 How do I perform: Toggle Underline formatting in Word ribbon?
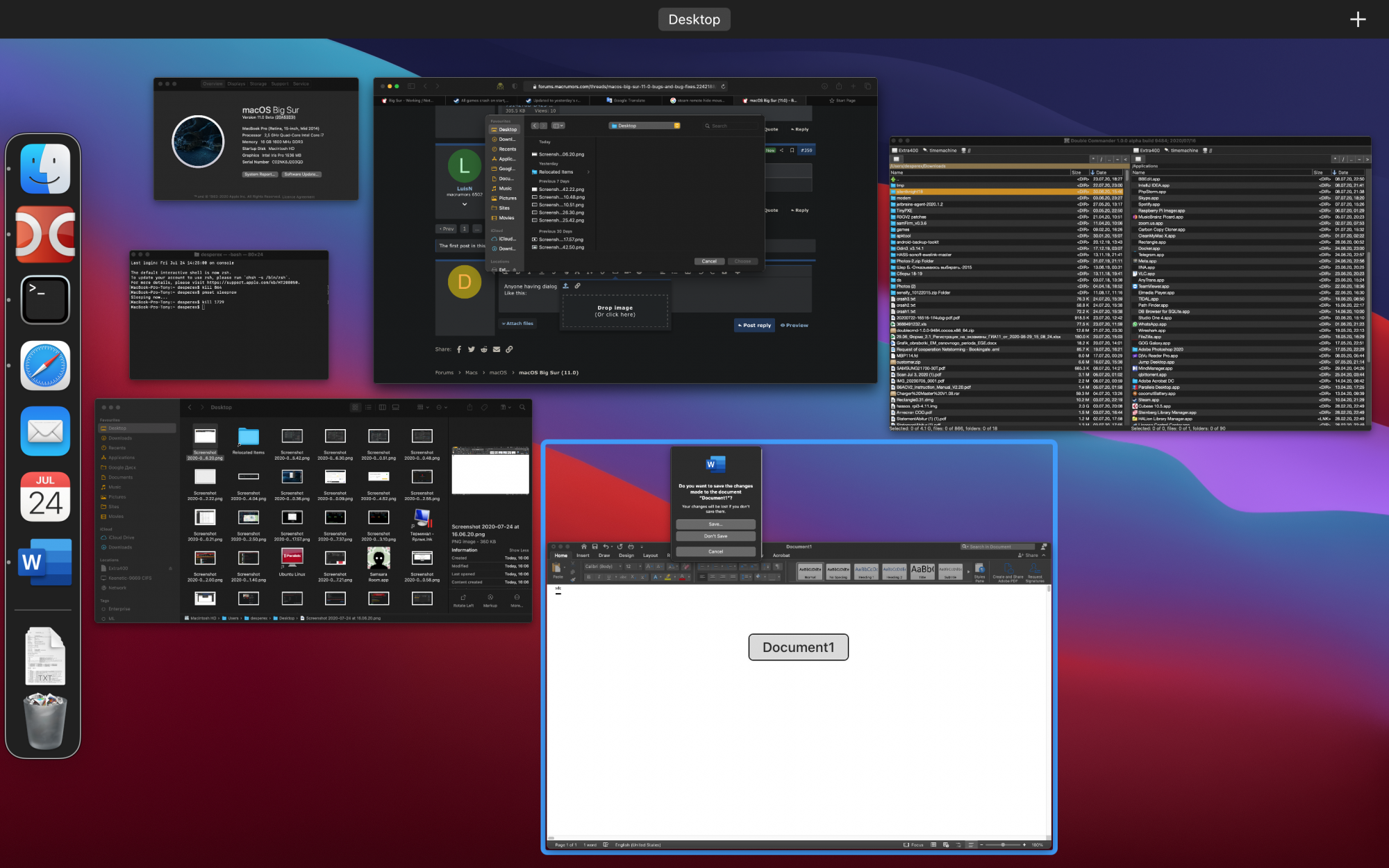click(x=609, y=577)
